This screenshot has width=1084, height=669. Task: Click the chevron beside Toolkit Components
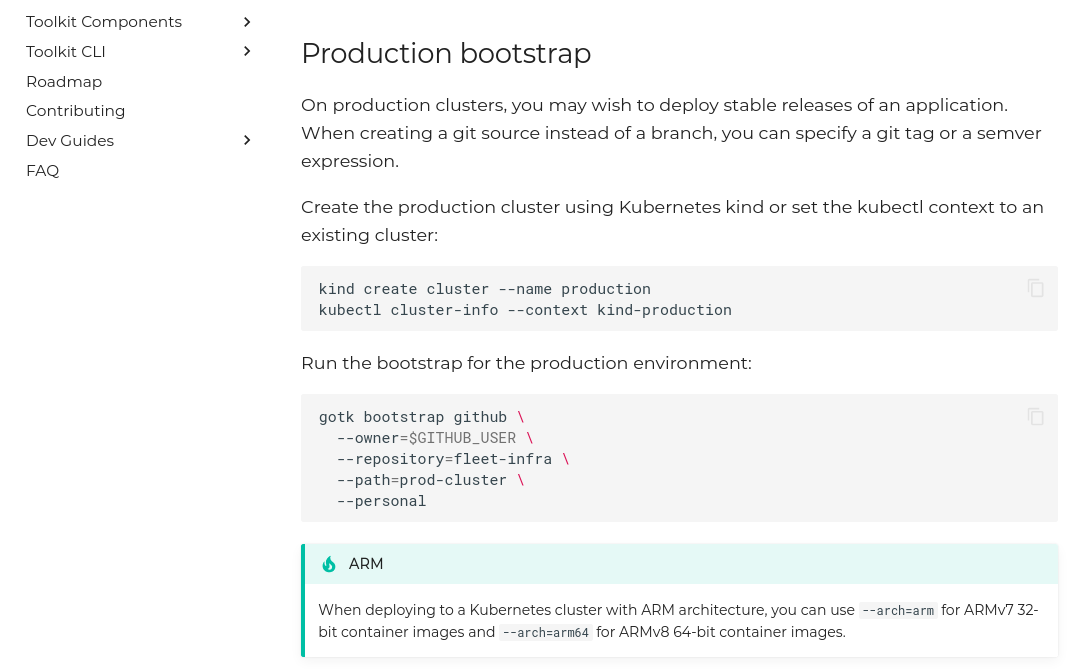pyautogui.click(x=246, y=21)
